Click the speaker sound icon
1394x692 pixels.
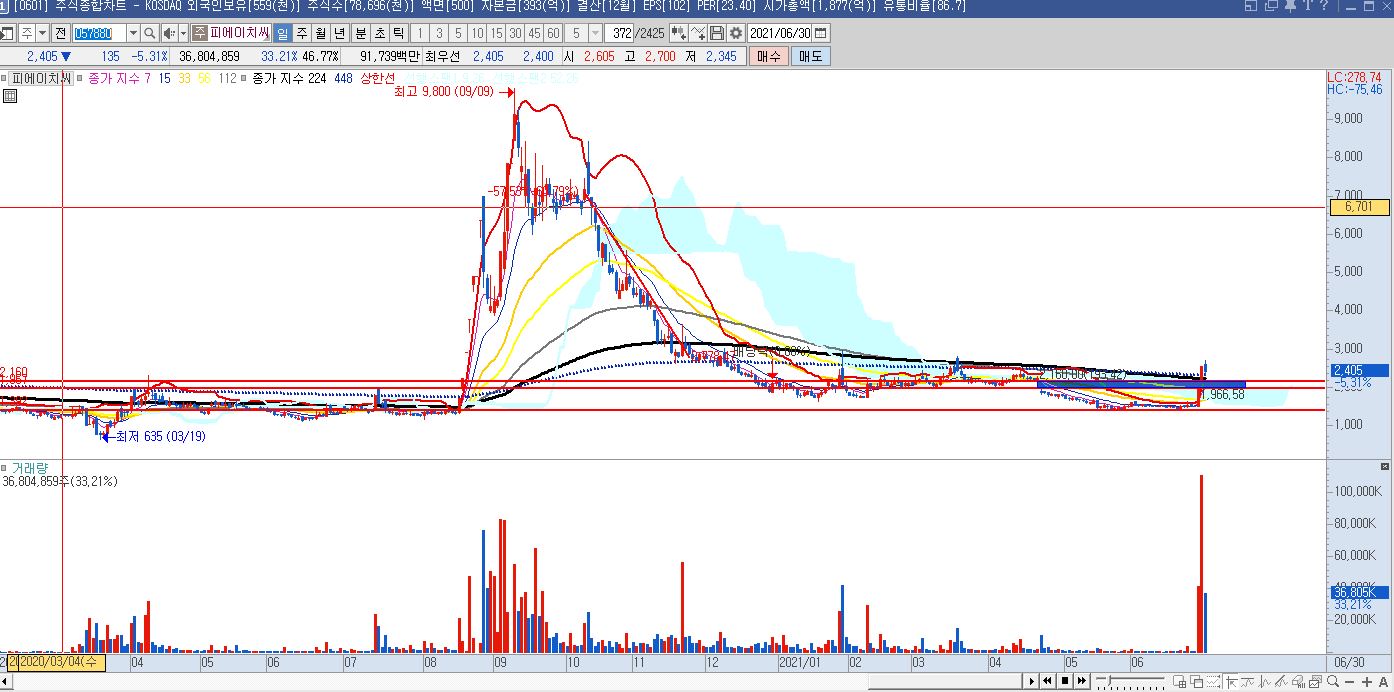pyautogui.click(x=169, y=33)
